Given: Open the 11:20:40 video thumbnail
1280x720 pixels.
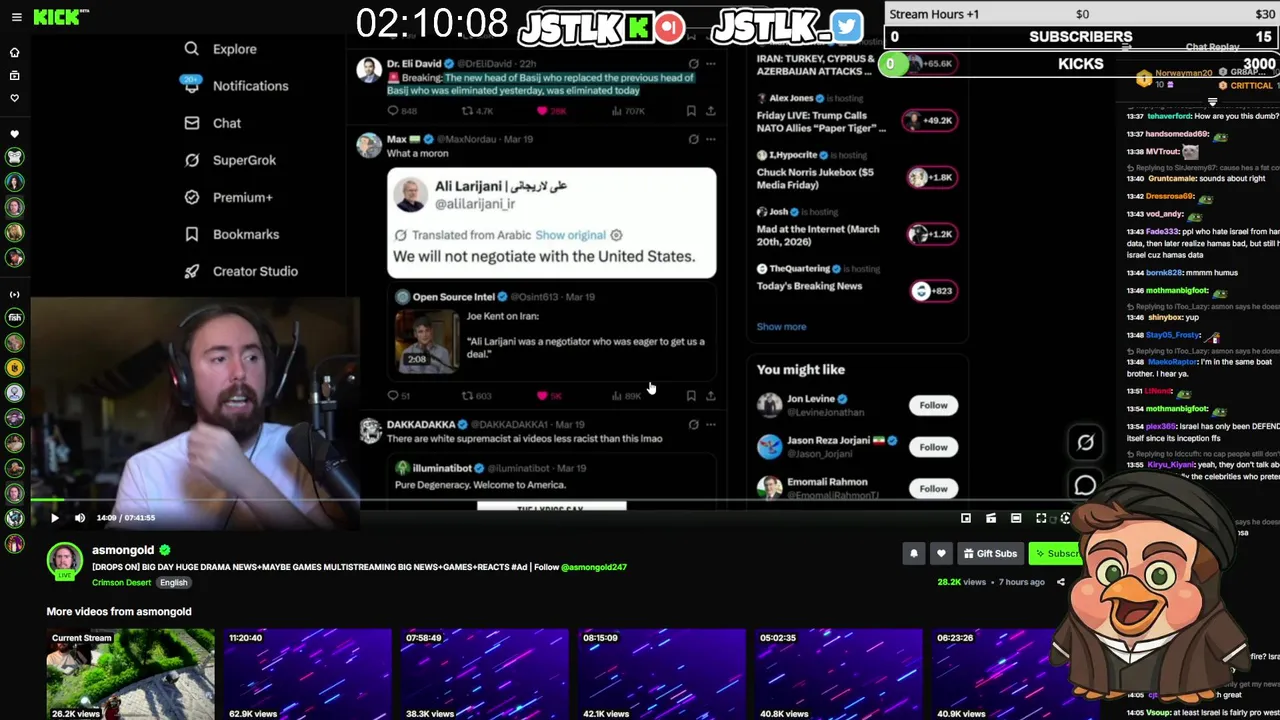Looking at the screenshot, I should (x=307, y=673).
